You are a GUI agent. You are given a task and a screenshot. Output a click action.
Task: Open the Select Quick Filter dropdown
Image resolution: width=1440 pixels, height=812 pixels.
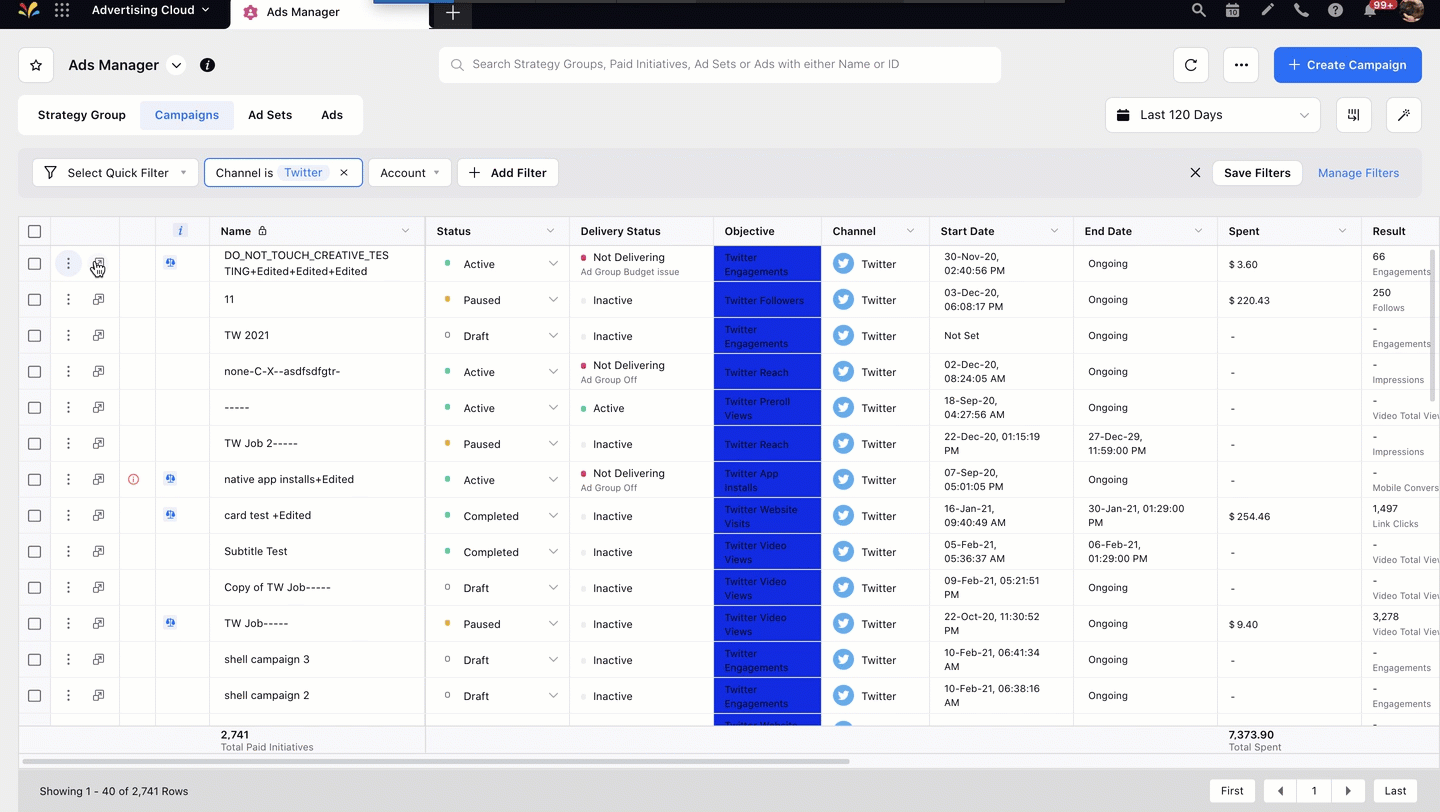pyautogui.click(x=116, y=173)
